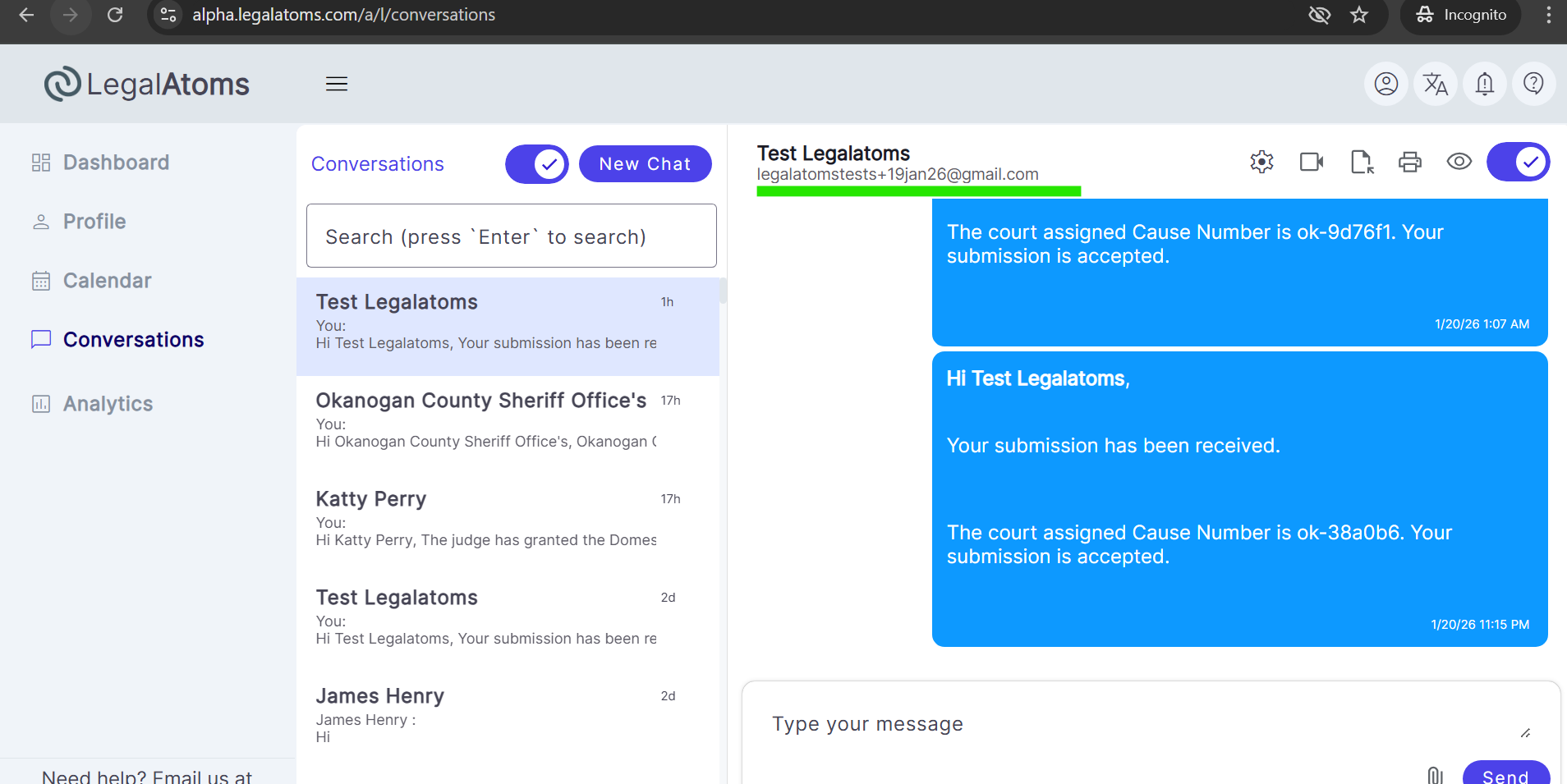Screen dimensions: 1567x784
Task: Open the language translate icon
Action: [1435, 84]
